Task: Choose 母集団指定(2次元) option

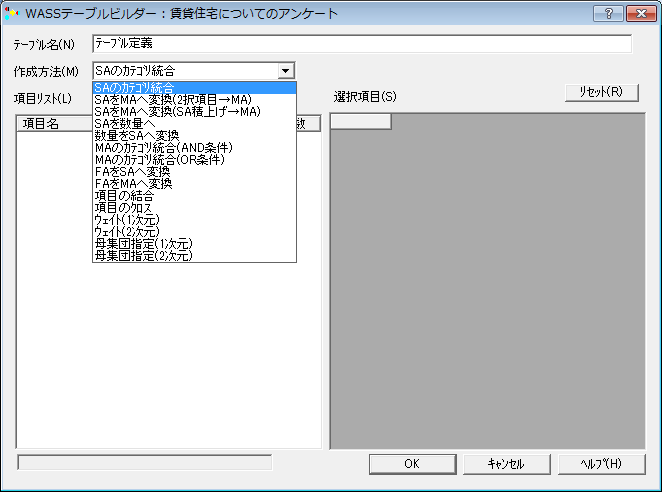Action: (x=194, y=256)
